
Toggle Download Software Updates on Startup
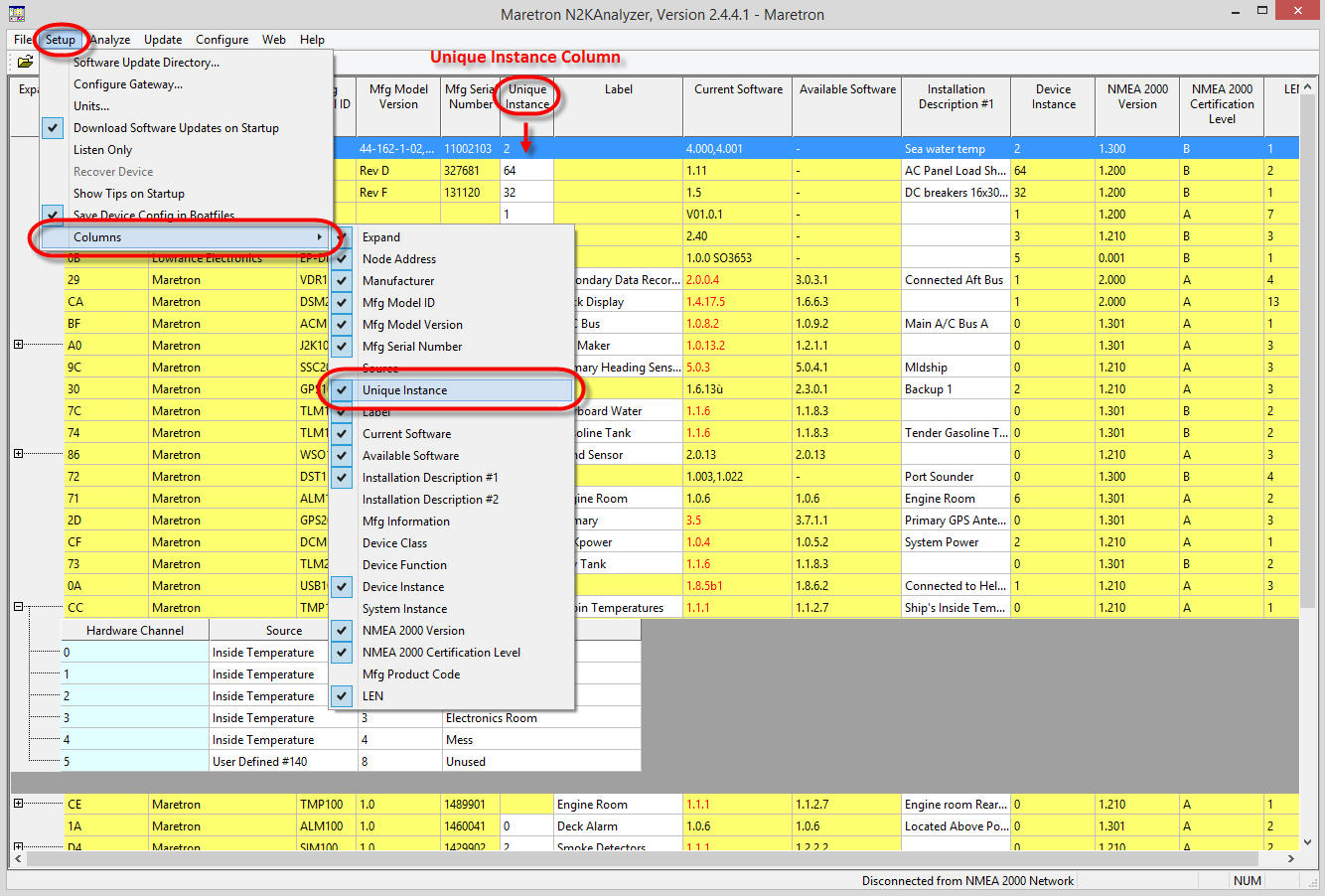coord(176,128)
